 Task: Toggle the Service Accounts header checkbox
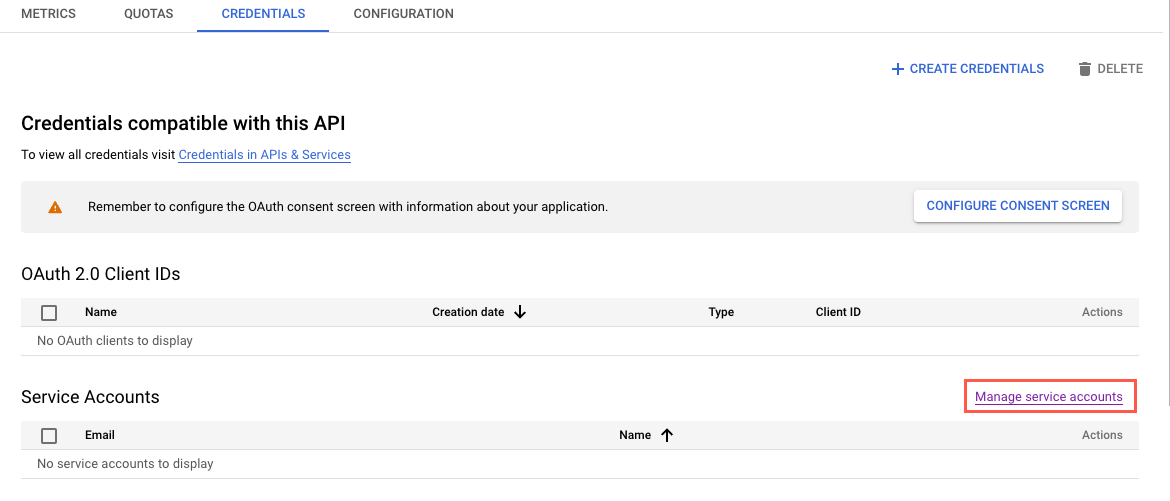pos(49,436)
